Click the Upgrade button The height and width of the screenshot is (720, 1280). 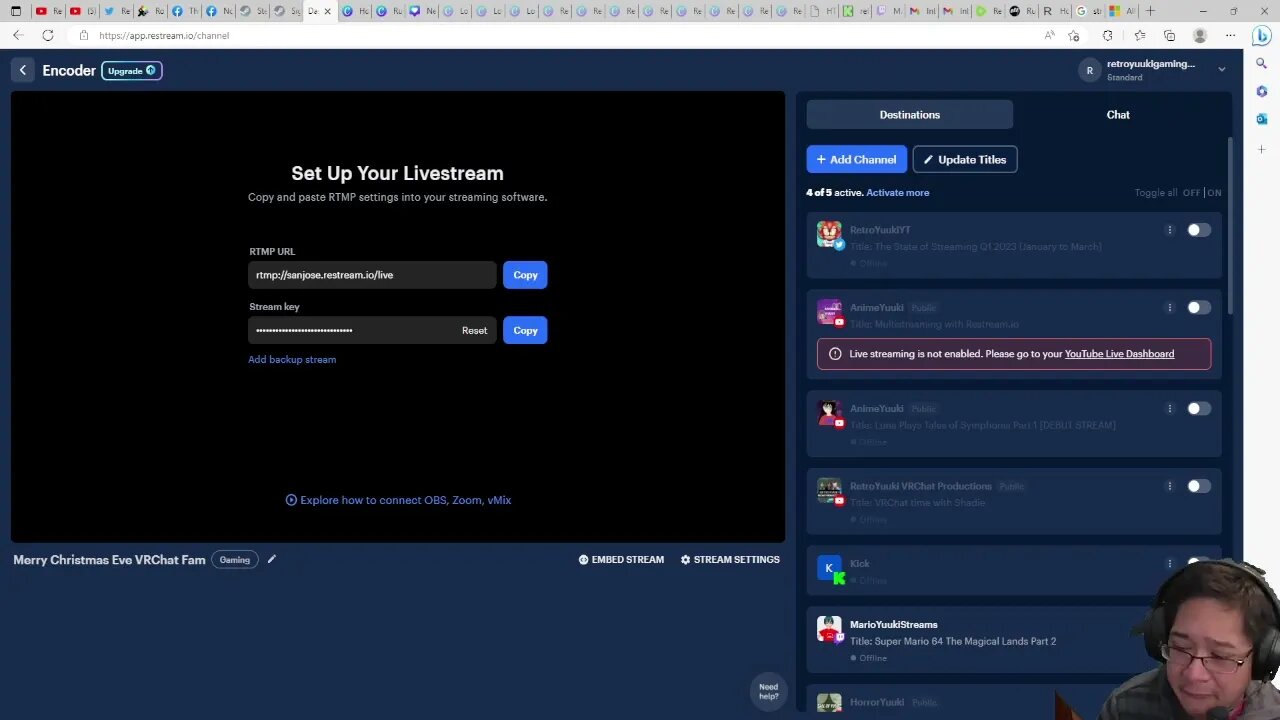point(131,71)
